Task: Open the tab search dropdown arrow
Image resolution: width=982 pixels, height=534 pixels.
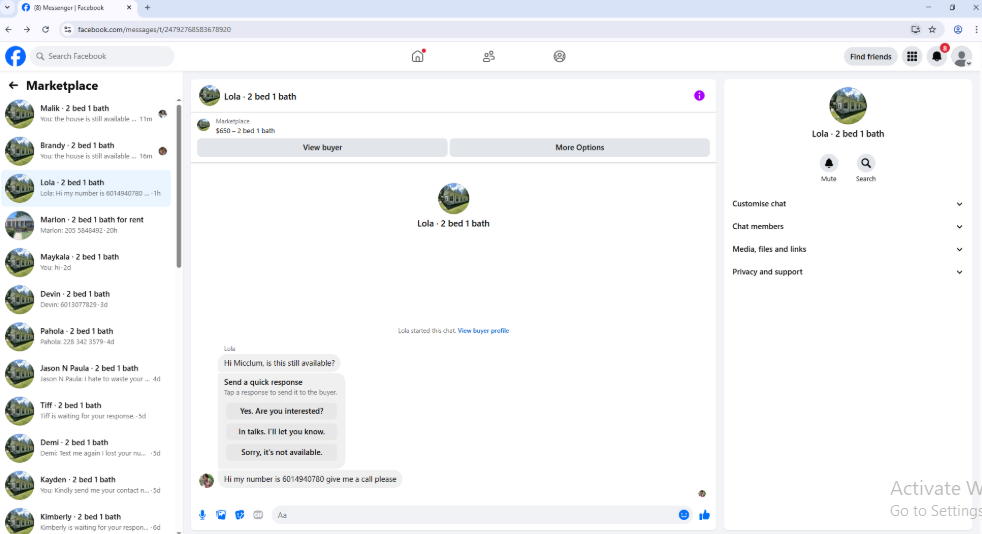Action: (x=8, y=8)
